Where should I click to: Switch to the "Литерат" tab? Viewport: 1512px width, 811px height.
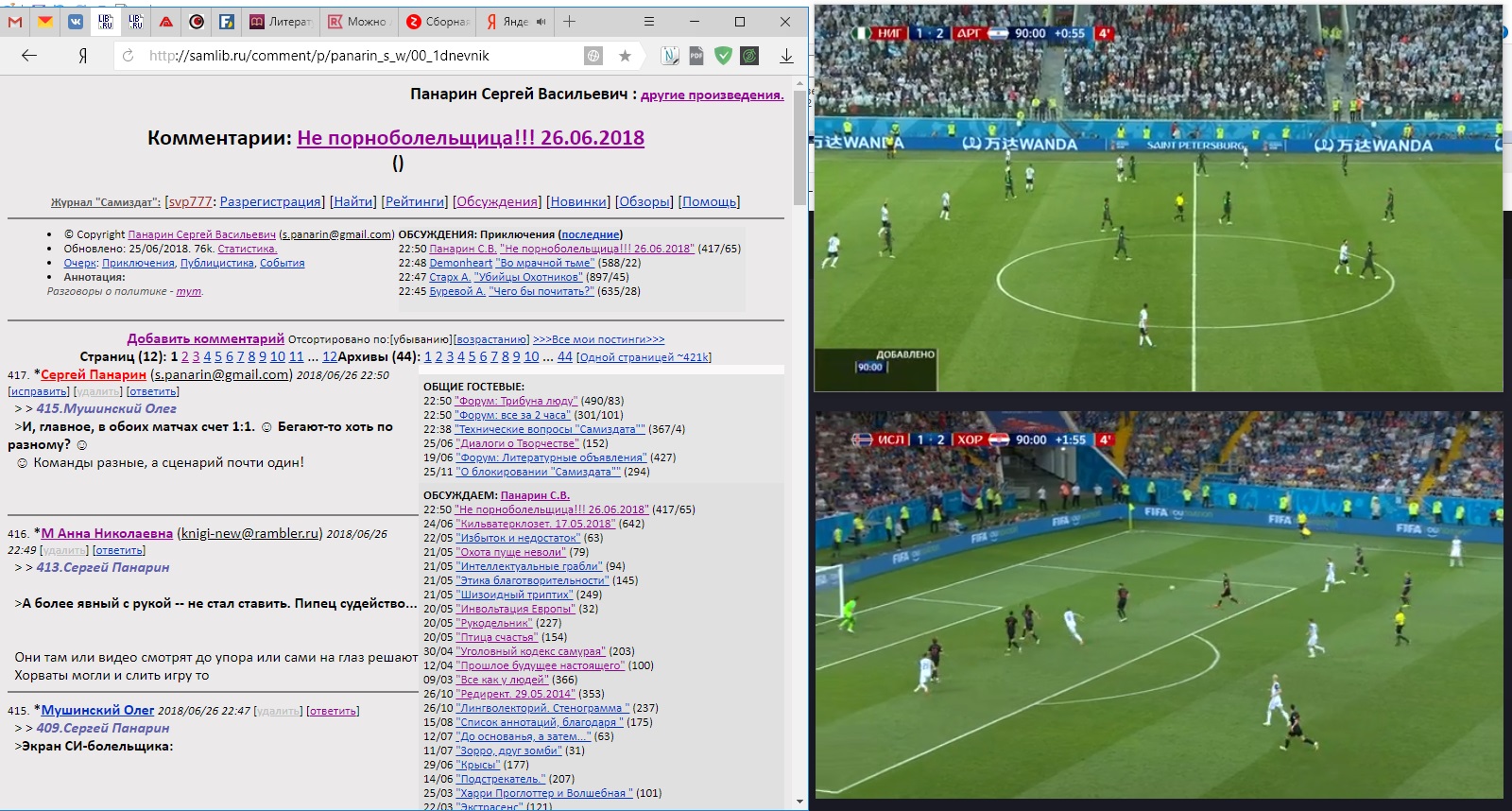click(x=281, y=21)
